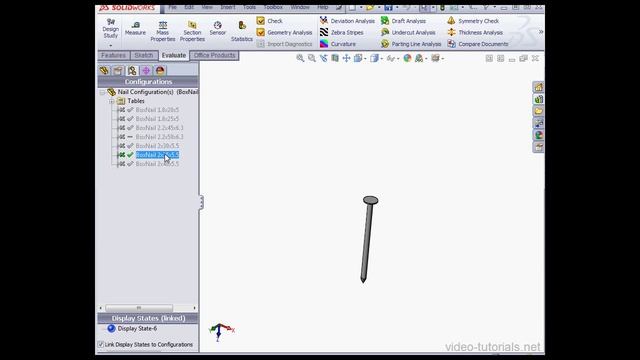Switch to Sketch tab
Viewport: 640px width, 360px height.
click(144, 55)
